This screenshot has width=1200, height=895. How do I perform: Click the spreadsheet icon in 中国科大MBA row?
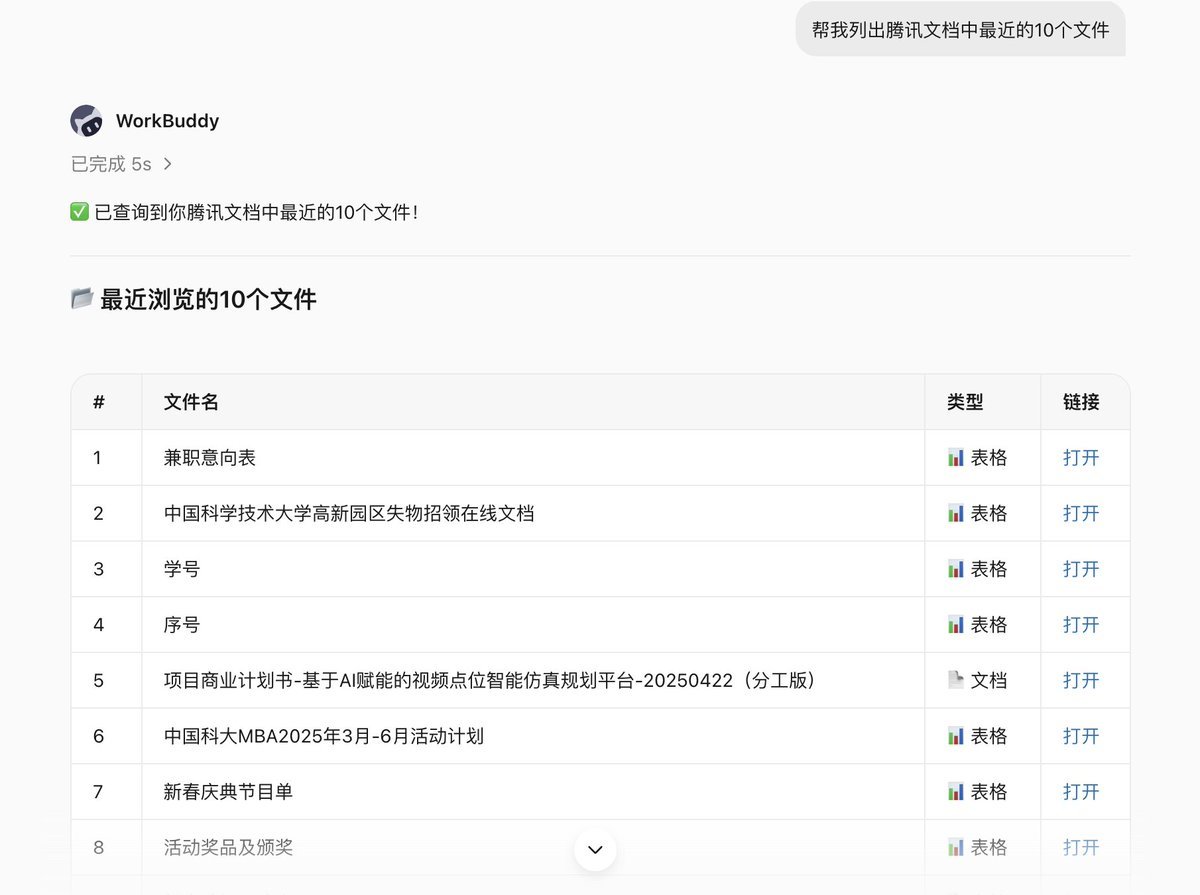[956, 736]
